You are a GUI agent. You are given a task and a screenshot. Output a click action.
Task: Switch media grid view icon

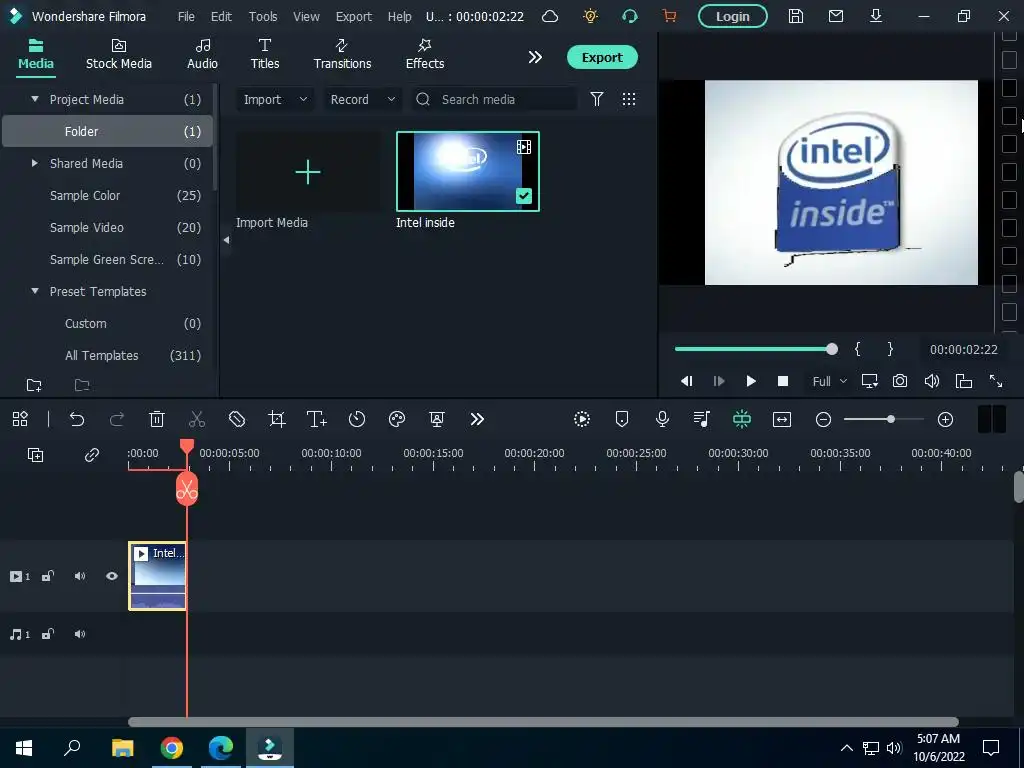[628, 99]
